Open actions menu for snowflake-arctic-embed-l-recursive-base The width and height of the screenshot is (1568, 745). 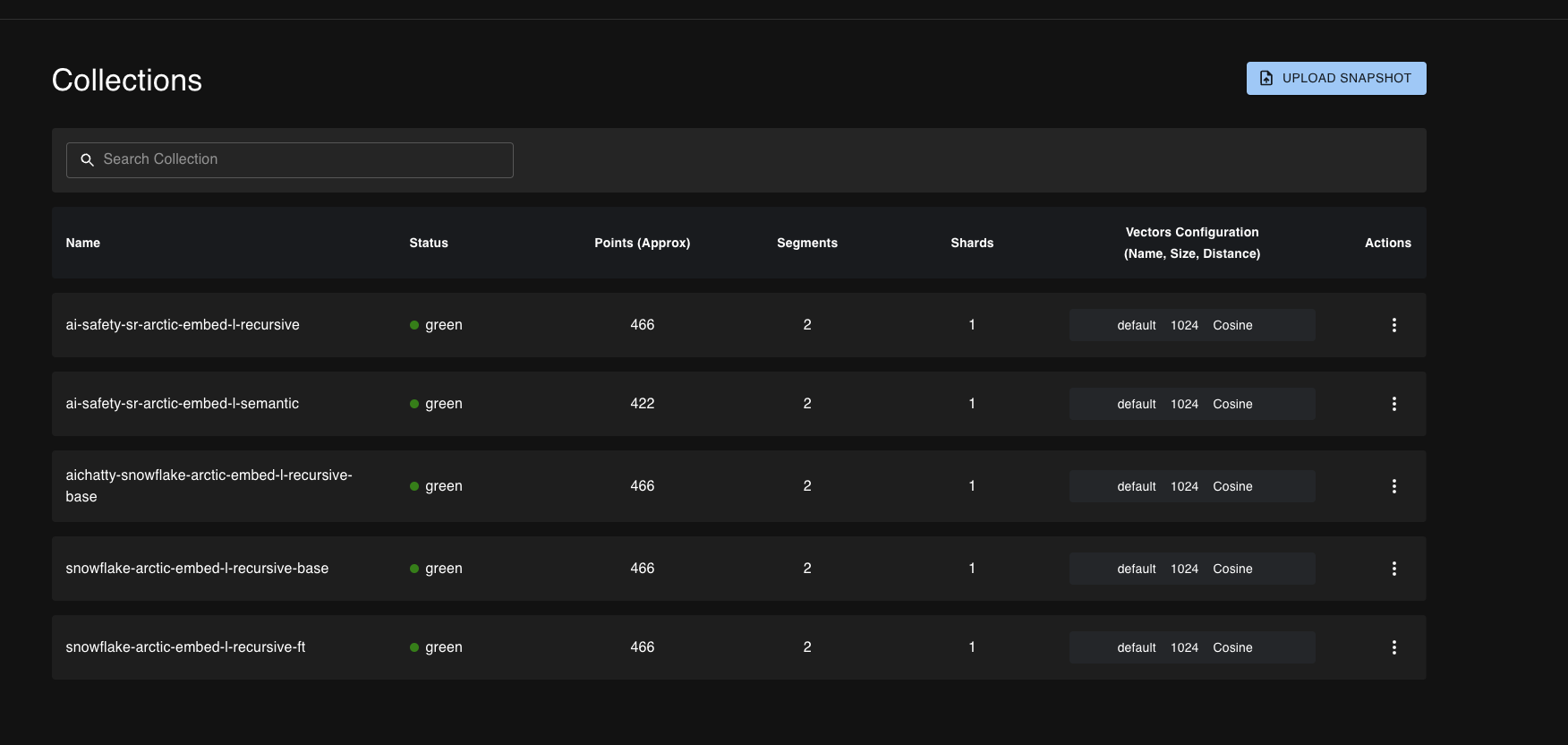1393,569
